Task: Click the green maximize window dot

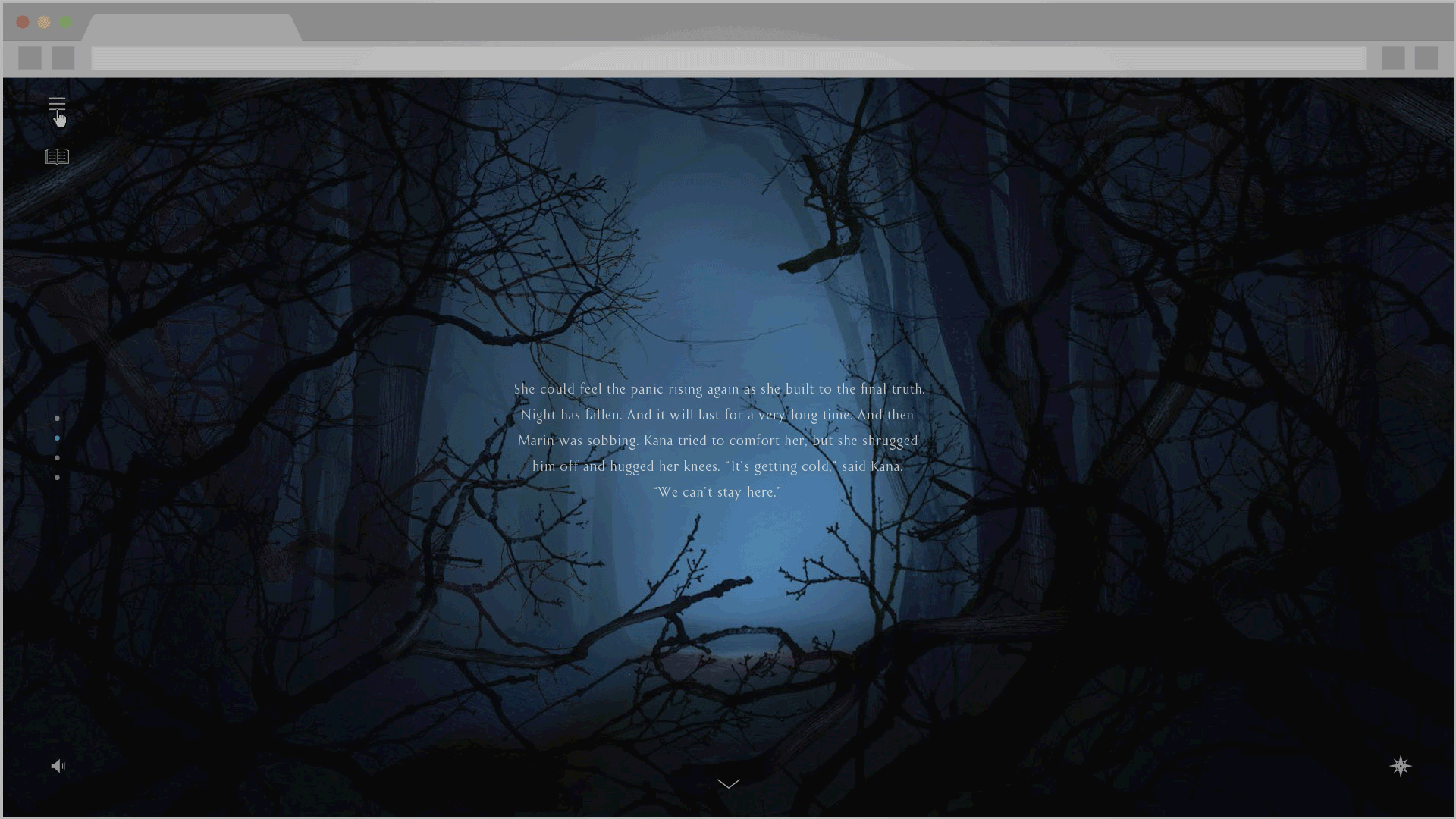Action: click(x=65, y=22)
